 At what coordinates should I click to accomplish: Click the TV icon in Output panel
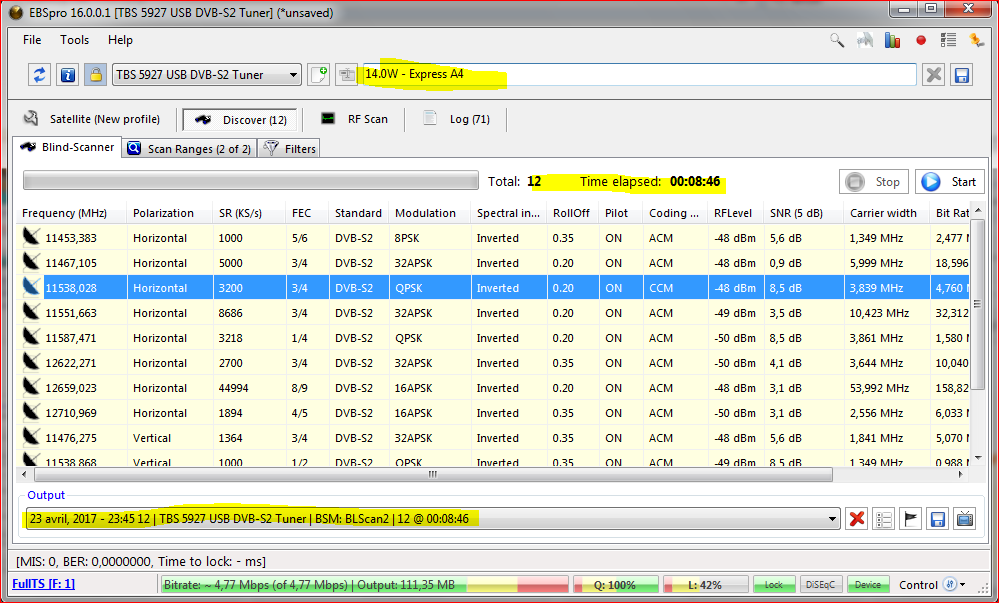pyautogui.click(x=966, y=518)
